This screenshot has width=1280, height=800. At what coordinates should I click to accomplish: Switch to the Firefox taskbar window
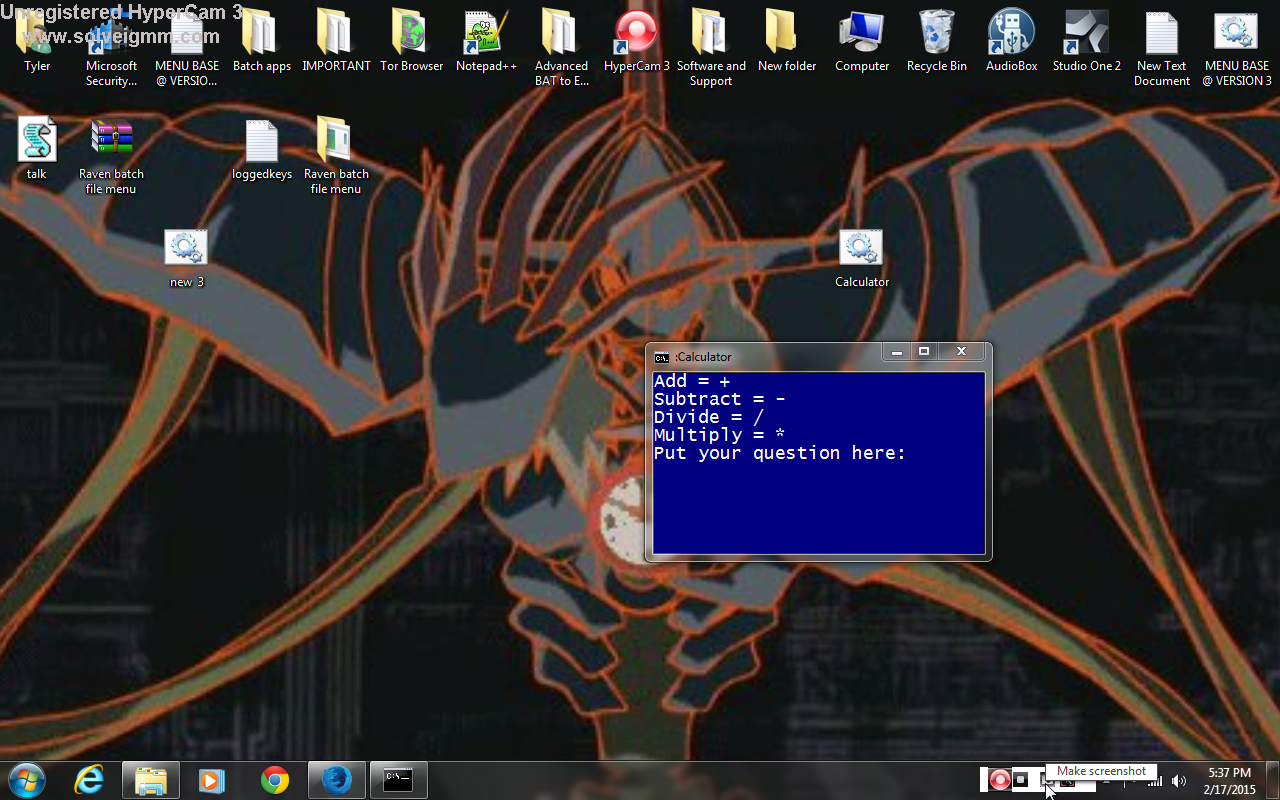[337, 780]
